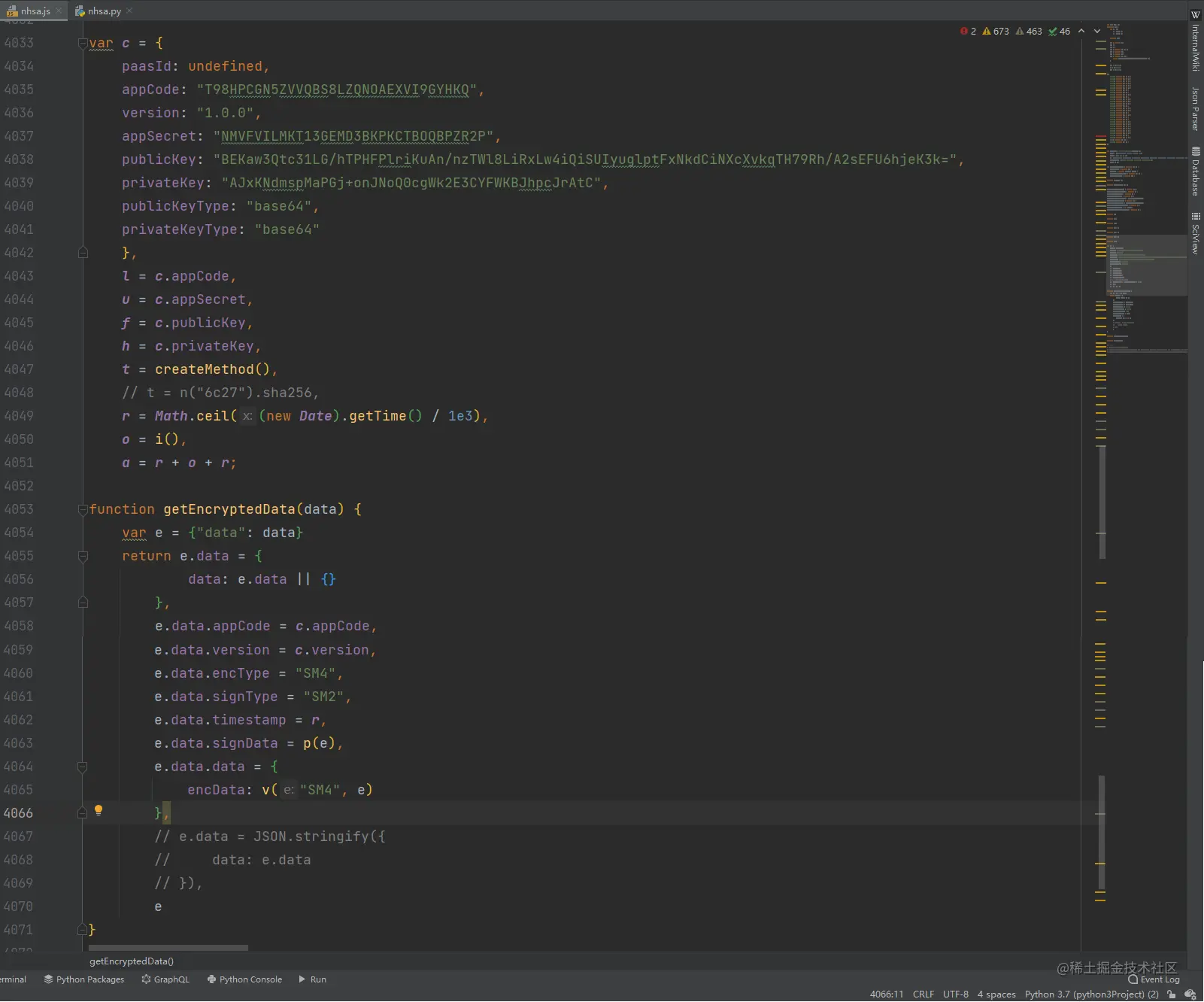This screenshot has width=1204, height=1002.
Task: Open the Python Packages tool window
Action: pyautogui.click(x=83, y=979)
